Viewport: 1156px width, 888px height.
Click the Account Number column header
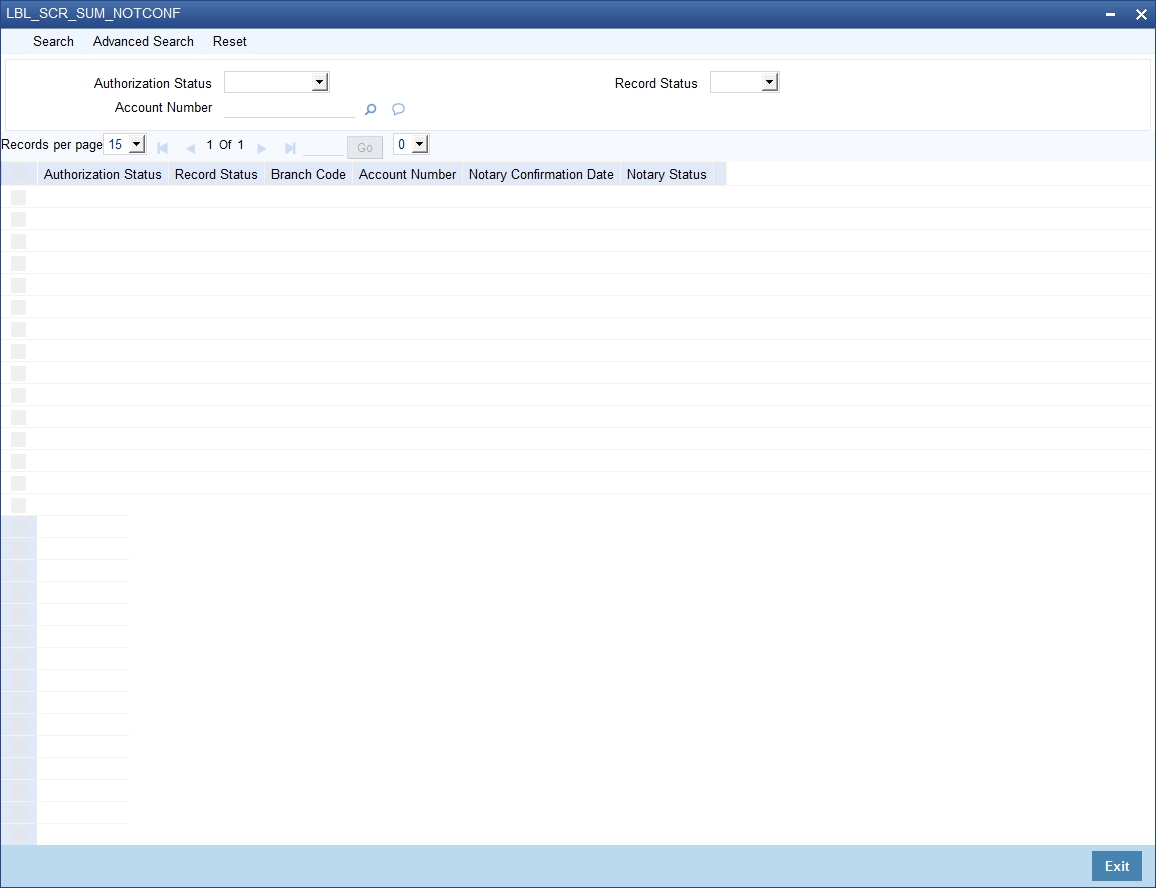407,175
